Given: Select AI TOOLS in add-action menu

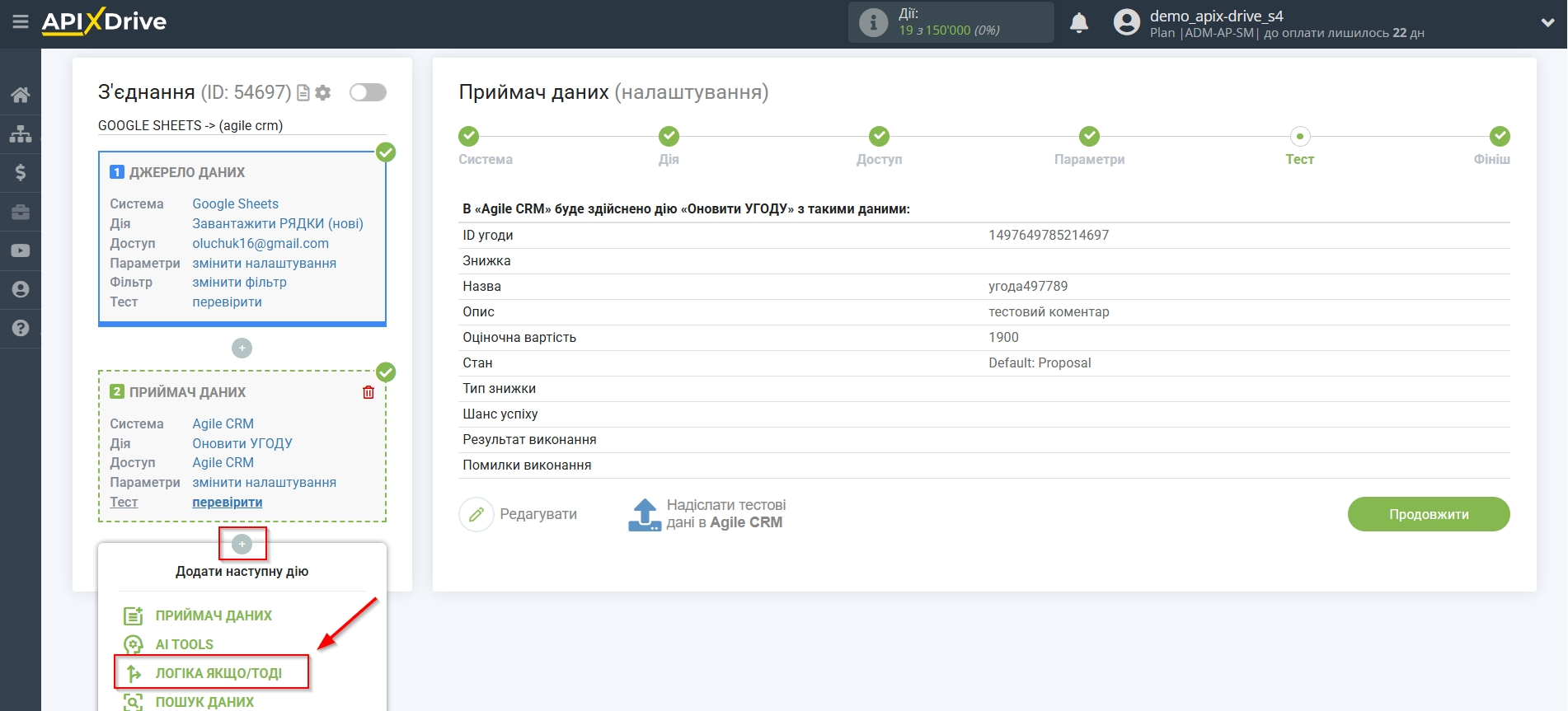Looking at the screenshot, I should coord(185,644).
